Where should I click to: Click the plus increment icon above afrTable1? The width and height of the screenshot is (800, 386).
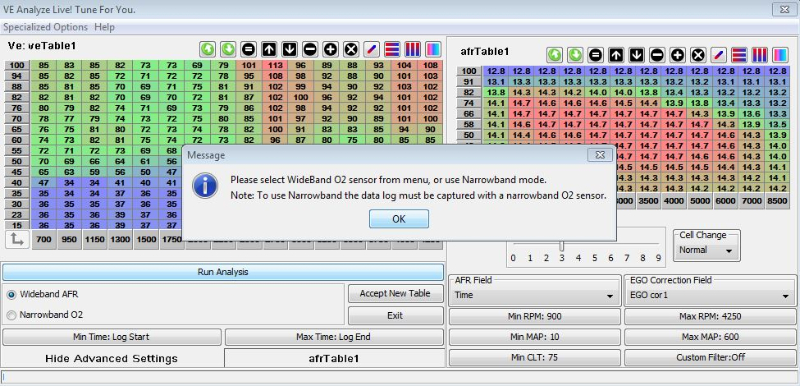tap(677, 55)
